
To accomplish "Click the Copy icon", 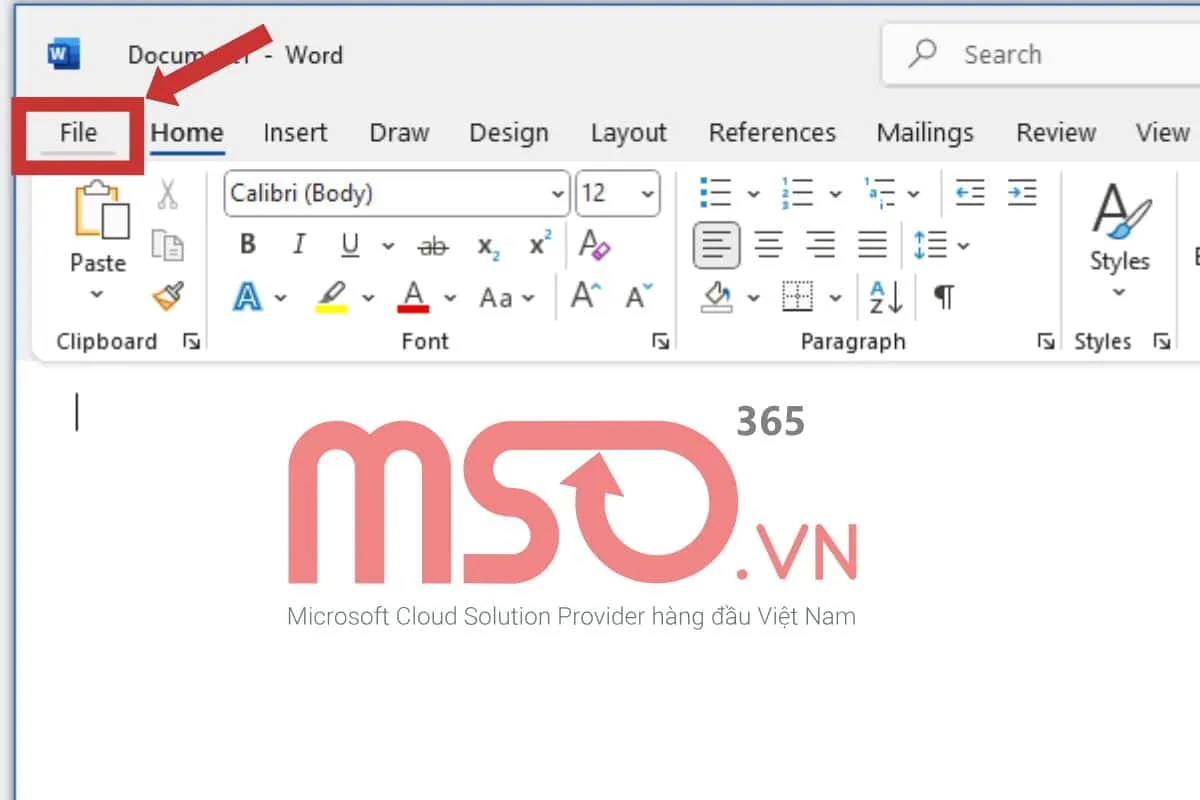I will click(170, 244).
